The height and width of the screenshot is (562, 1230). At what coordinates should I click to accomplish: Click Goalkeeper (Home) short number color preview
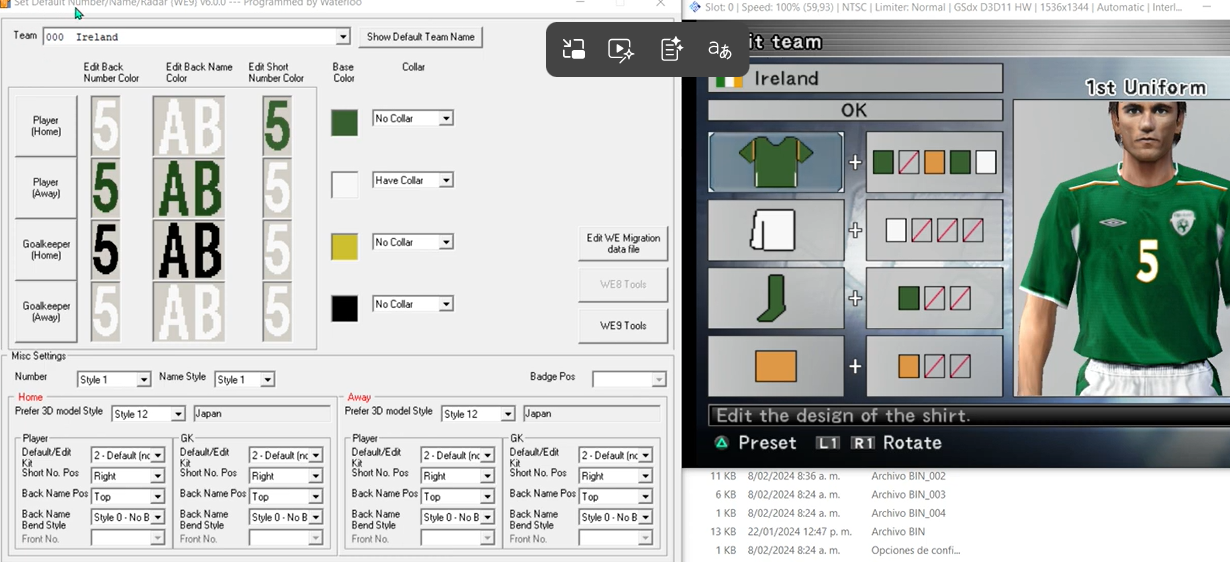277,249
